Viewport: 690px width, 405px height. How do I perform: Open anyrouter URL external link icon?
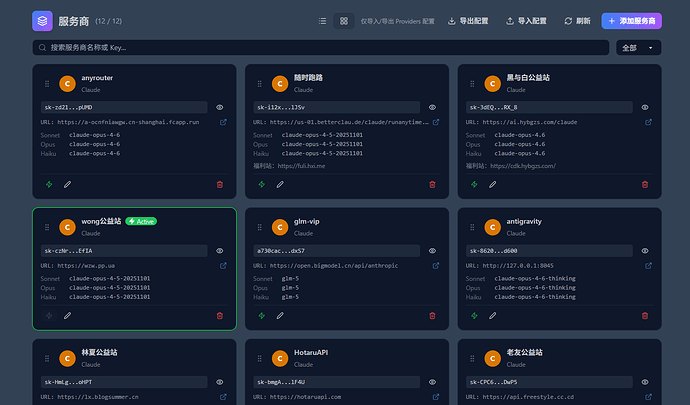[x=223, y=122]
